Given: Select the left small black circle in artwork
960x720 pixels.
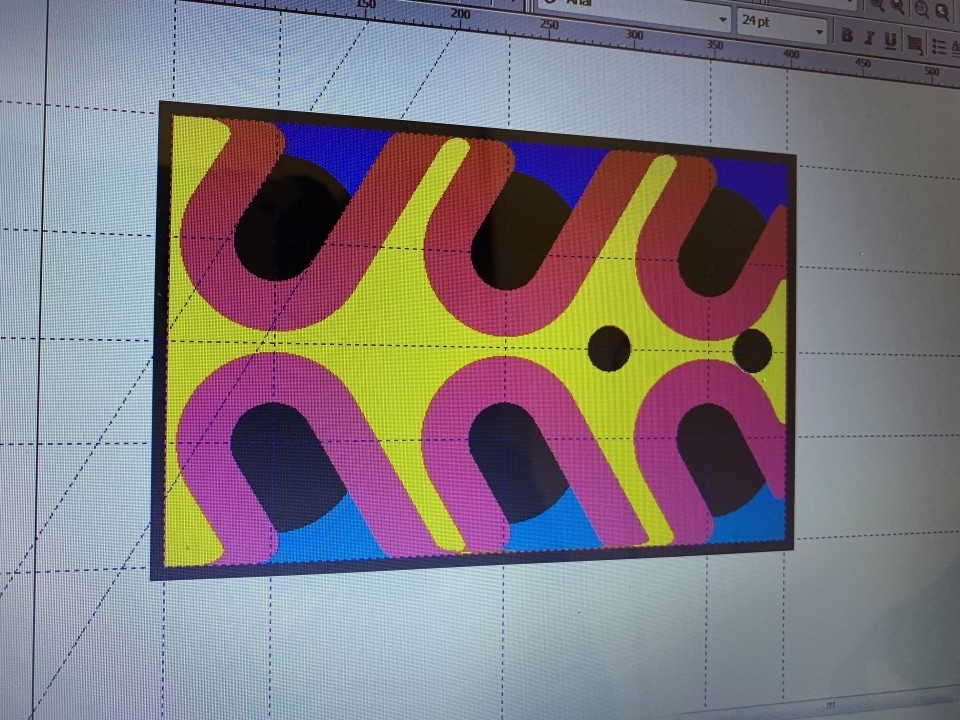Looking at the screenshot, I should [x=609, y=348].
